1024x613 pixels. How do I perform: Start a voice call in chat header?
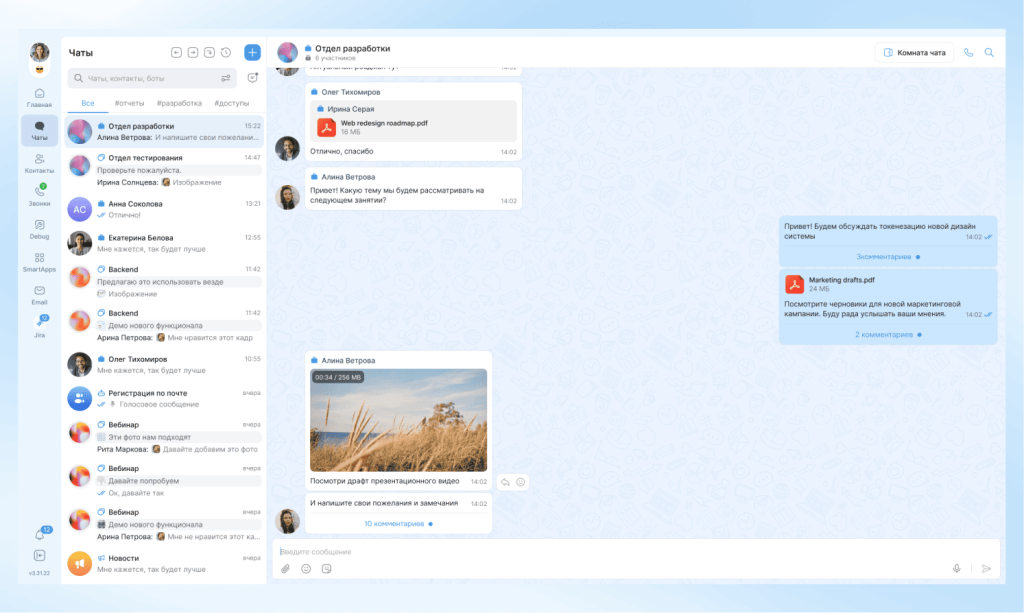[968, 53]
